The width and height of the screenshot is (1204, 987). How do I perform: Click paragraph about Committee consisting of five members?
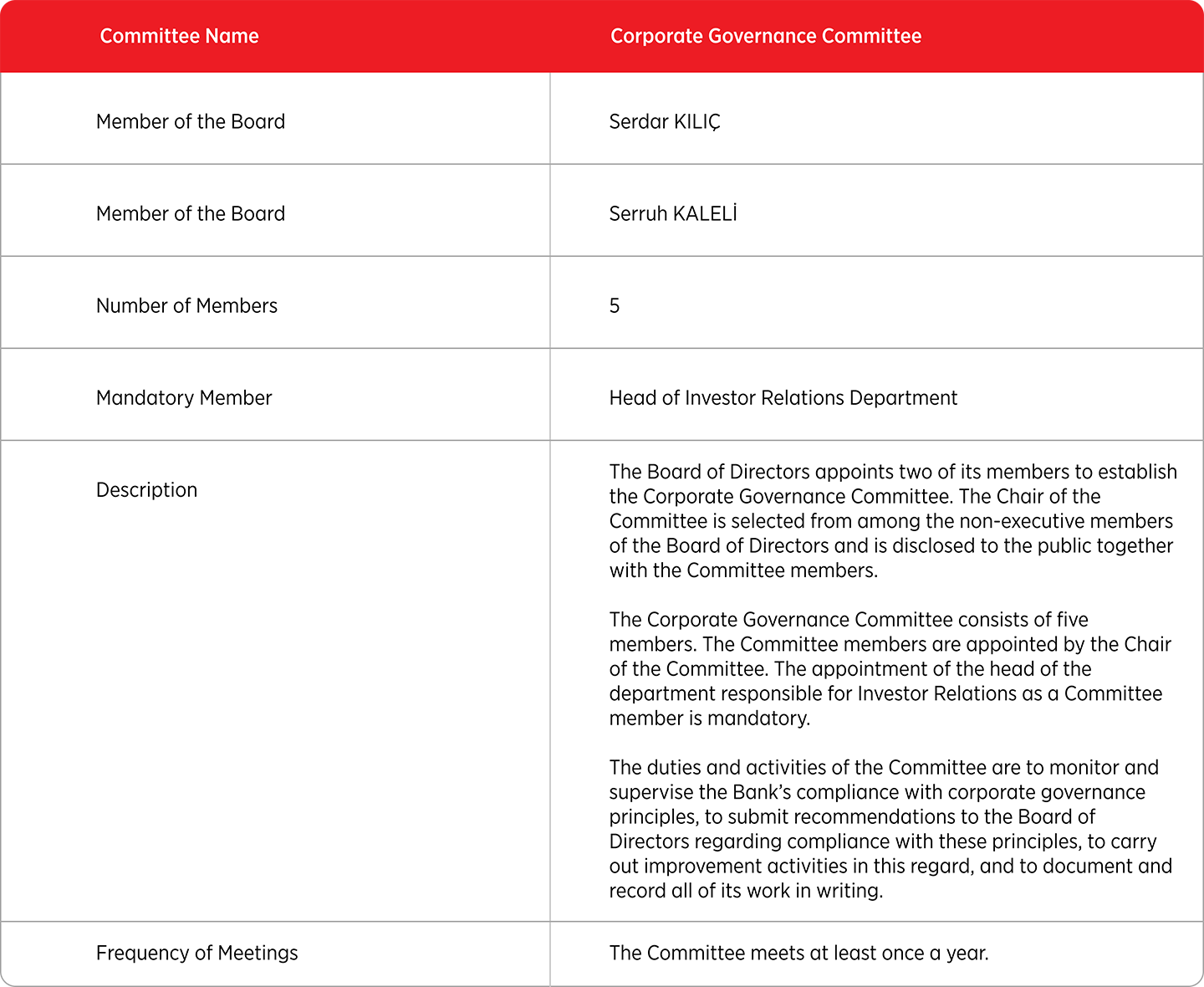point(890,668)
